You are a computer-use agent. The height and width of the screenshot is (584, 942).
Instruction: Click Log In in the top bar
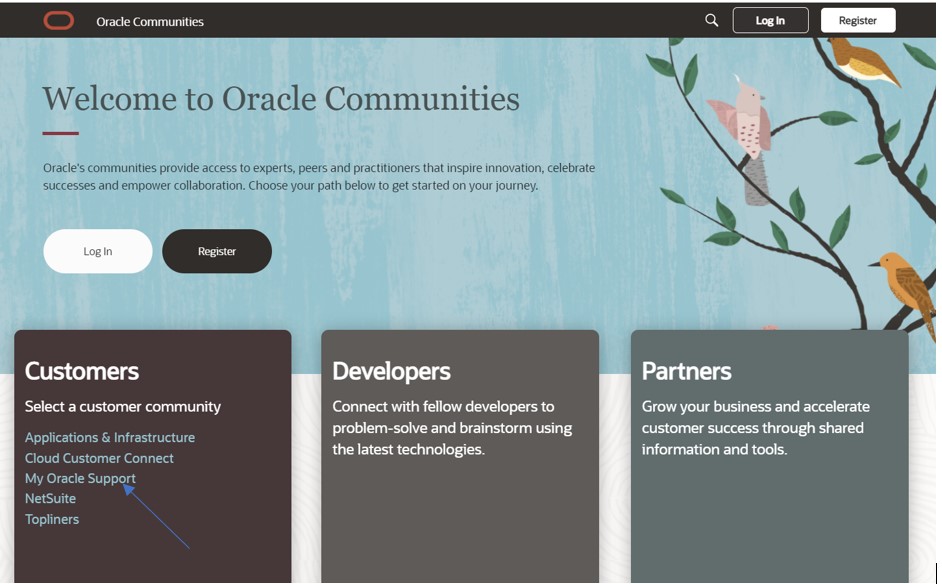click(x=770, y=20)
